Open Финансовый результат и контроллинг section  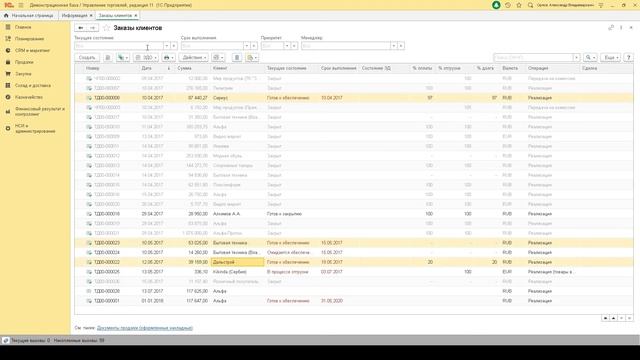(x=40, y=111)
